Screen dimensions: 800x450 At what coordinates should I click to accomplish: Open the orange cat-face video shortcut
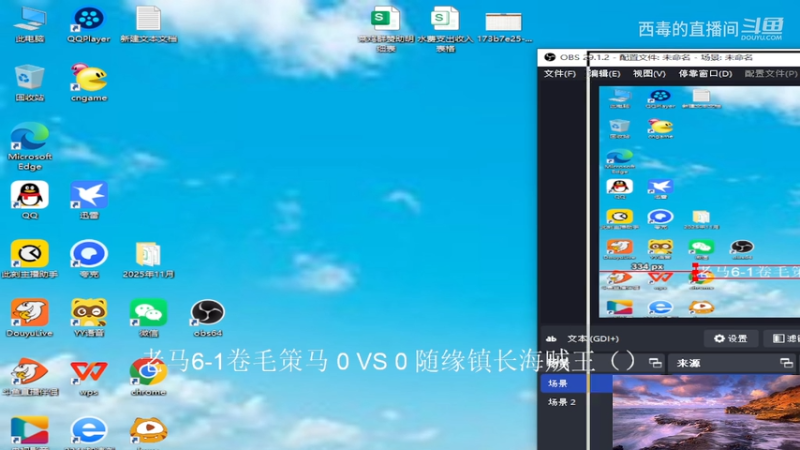pos(148,432)
